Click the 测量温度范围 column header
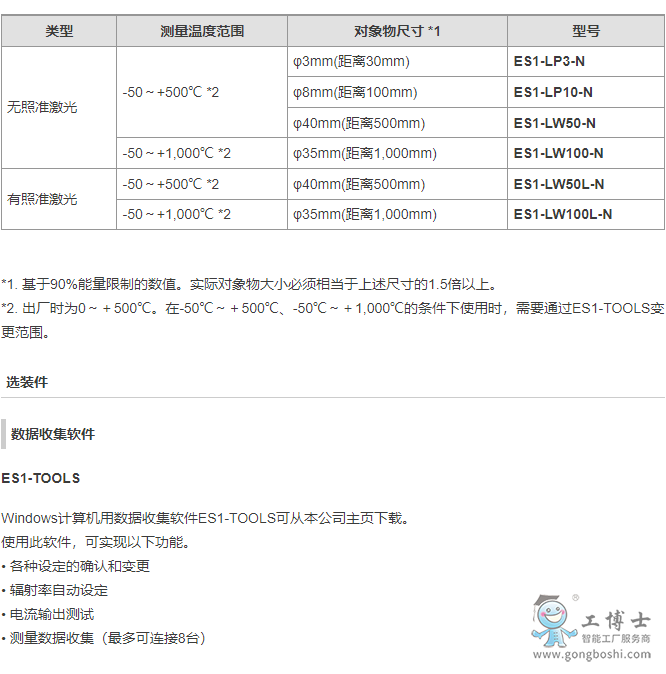 tap(202, 31)
